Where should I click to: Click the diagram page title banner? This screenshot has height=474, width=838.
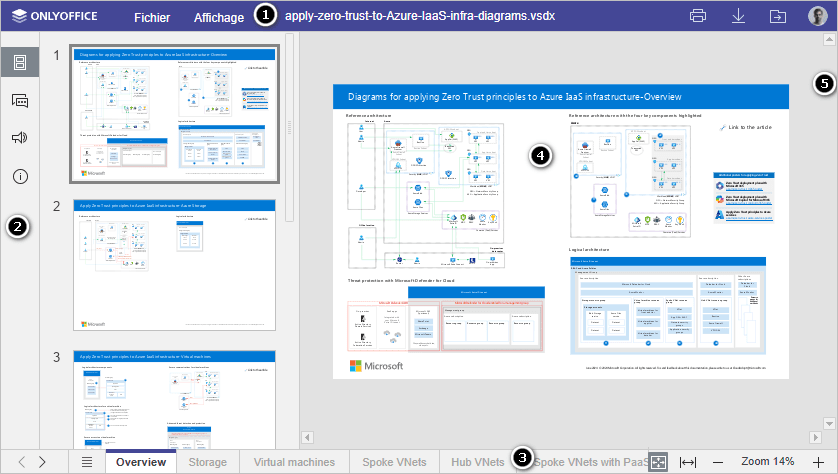(561, 97)
